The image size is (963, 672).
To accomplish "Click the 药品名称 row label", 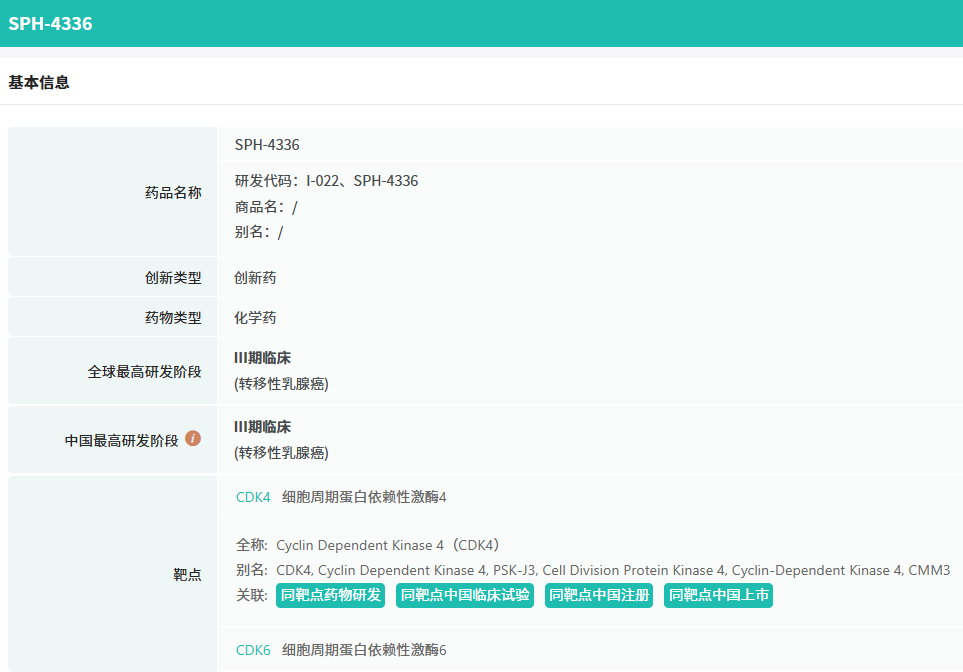I will pos(173,193).
